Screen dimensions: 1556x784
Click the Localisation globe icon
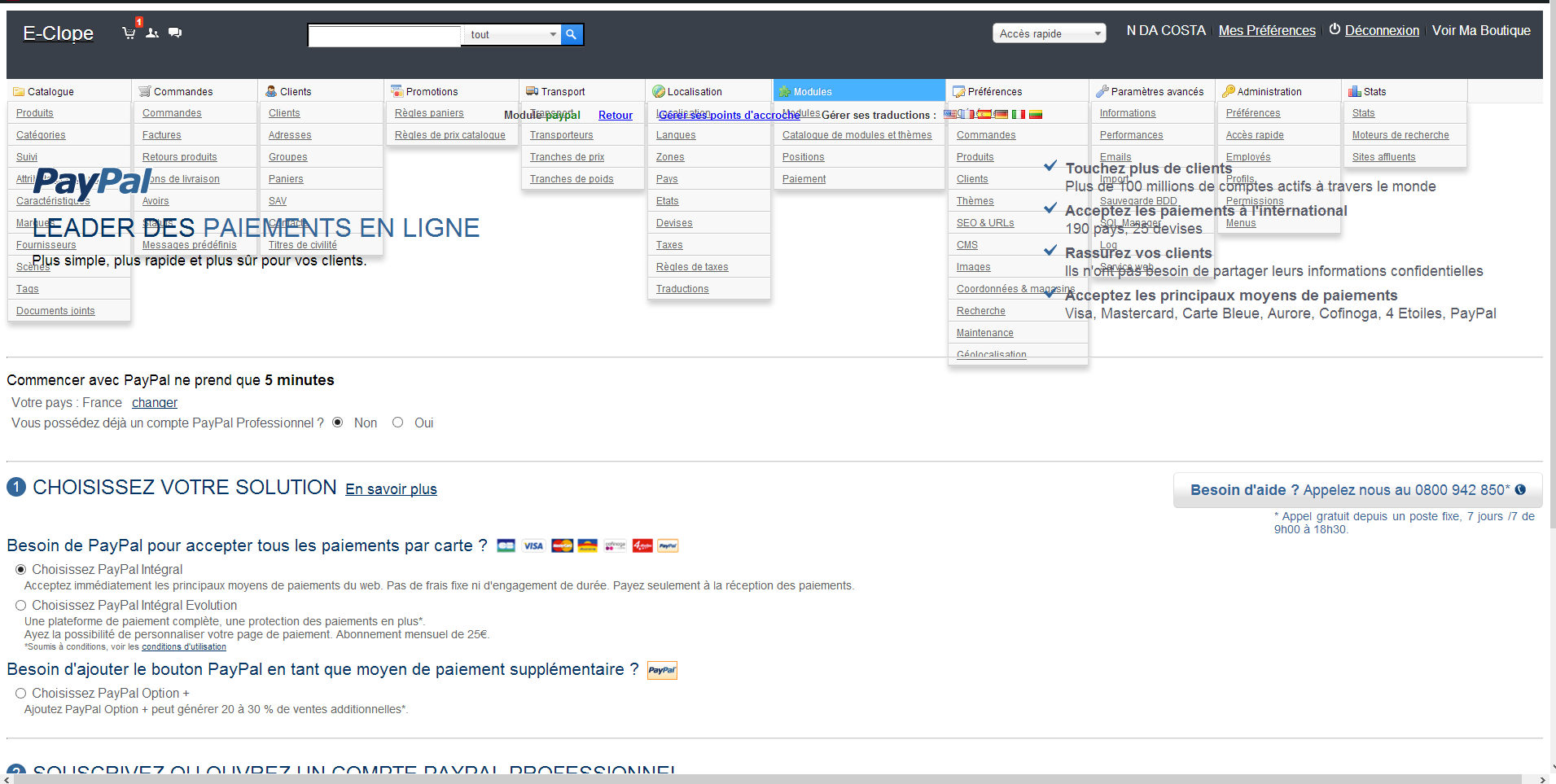(x=659, y=91)
